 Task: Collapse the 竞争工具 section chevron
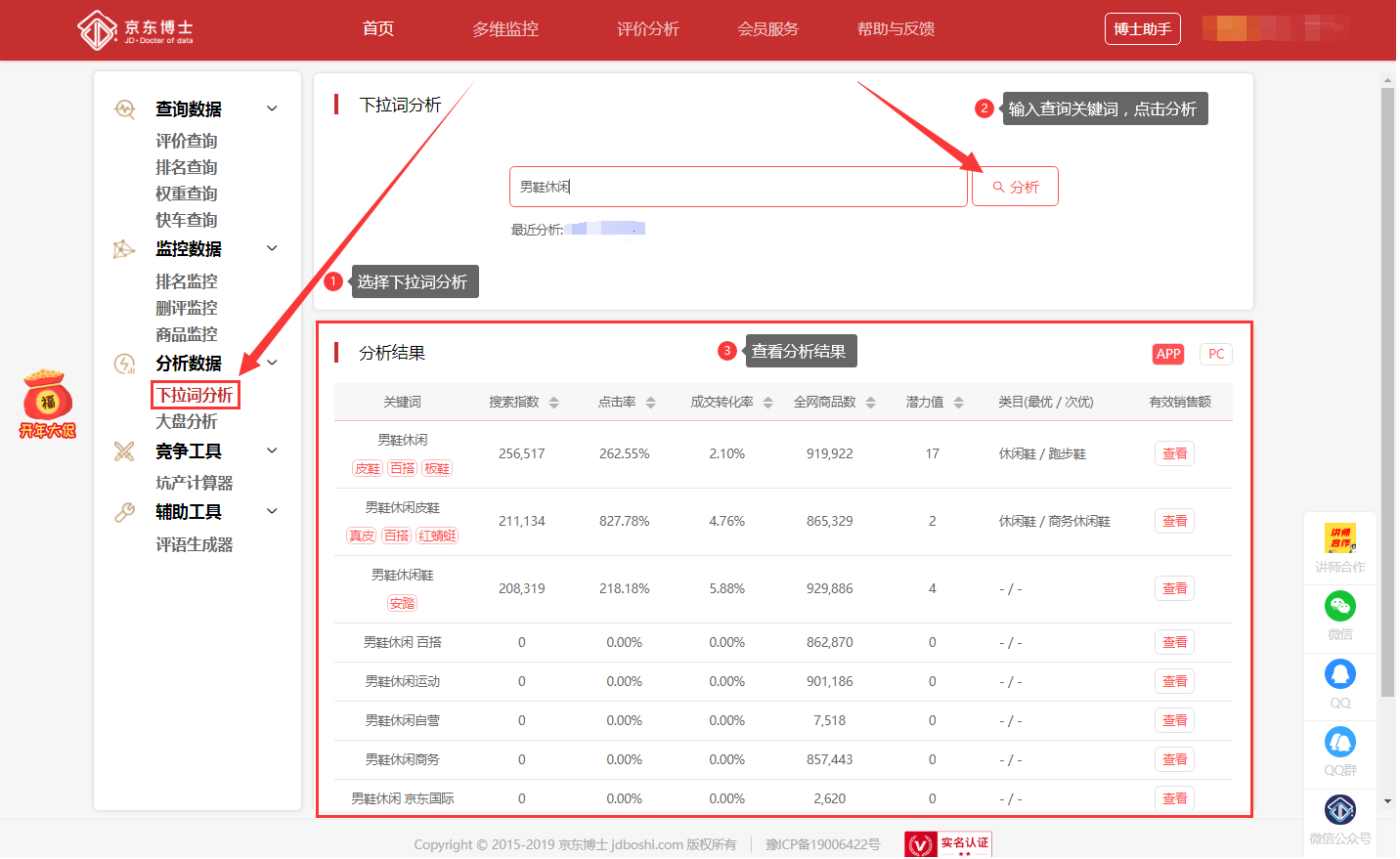[272, 451]
